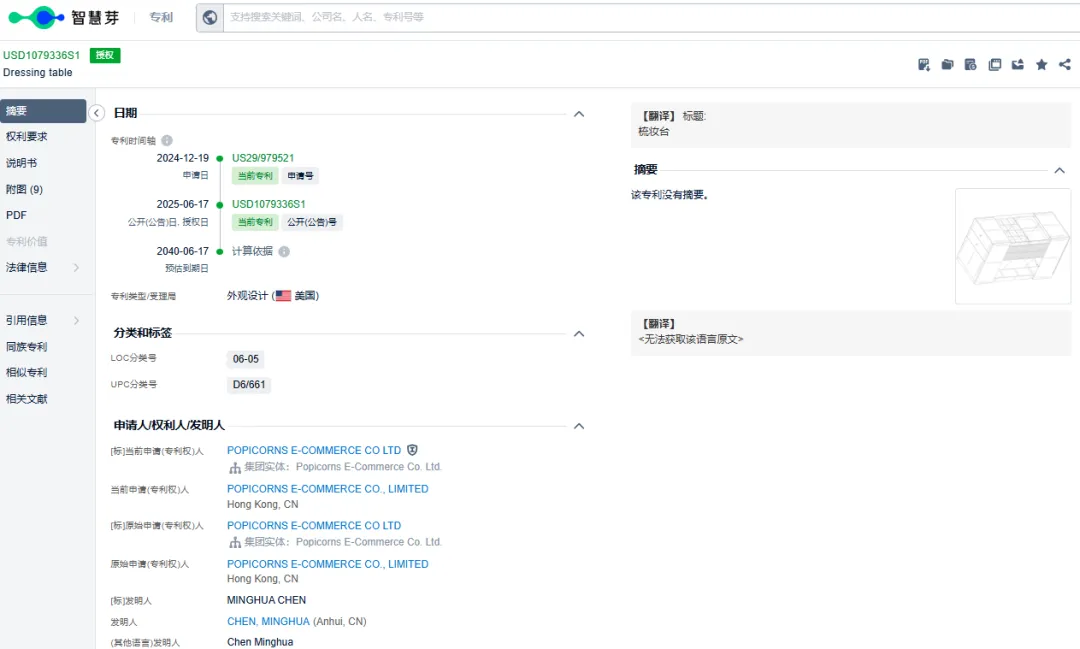
Task: Click group entity icon under current standardized assignee
Action: coord(235,468)
